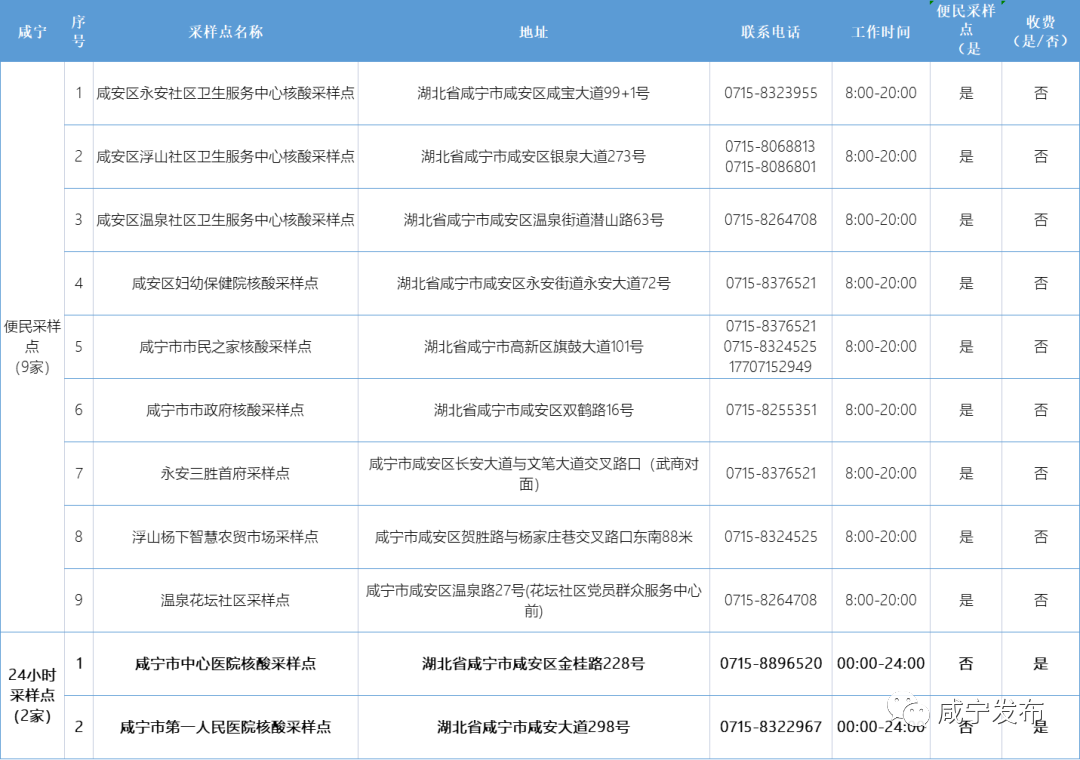
Task: Select the 咸宁市第一人民医院核酸采样点 cell
Action: click(x=225, y=727)
